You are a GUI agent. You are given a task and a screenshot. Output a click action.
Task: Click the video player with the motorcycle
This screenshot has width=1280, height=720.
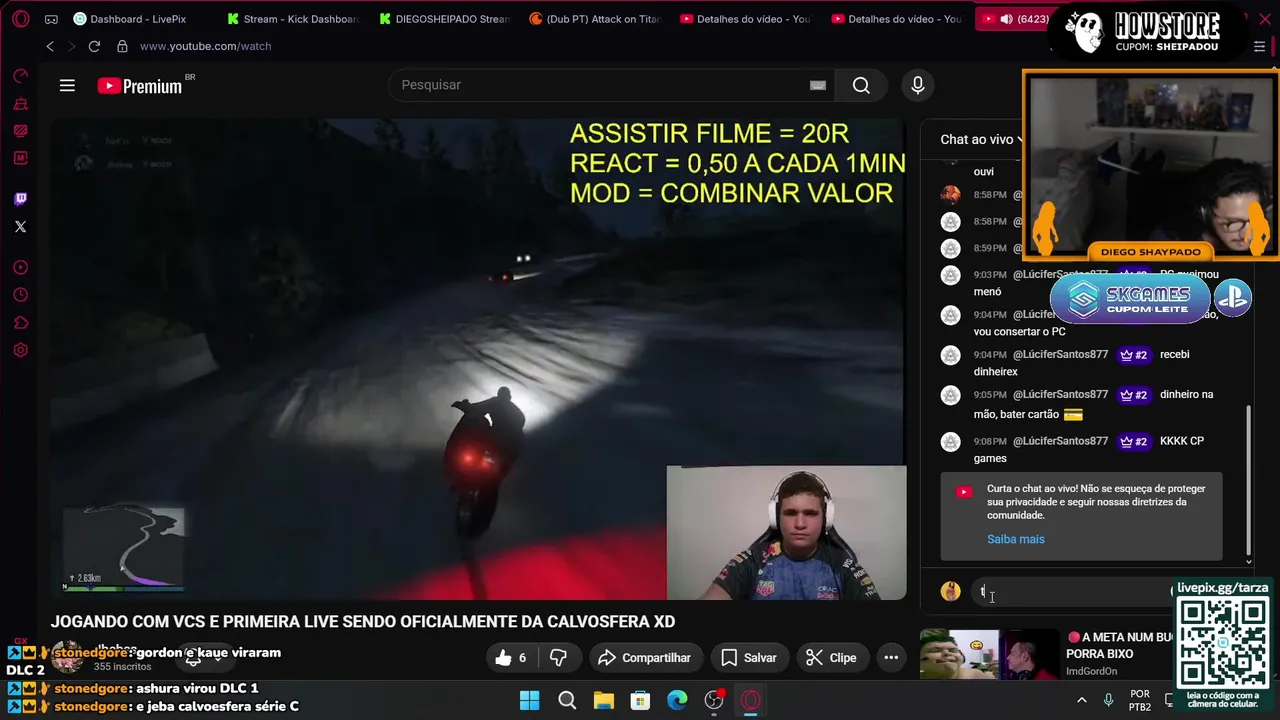coord(479,360)
